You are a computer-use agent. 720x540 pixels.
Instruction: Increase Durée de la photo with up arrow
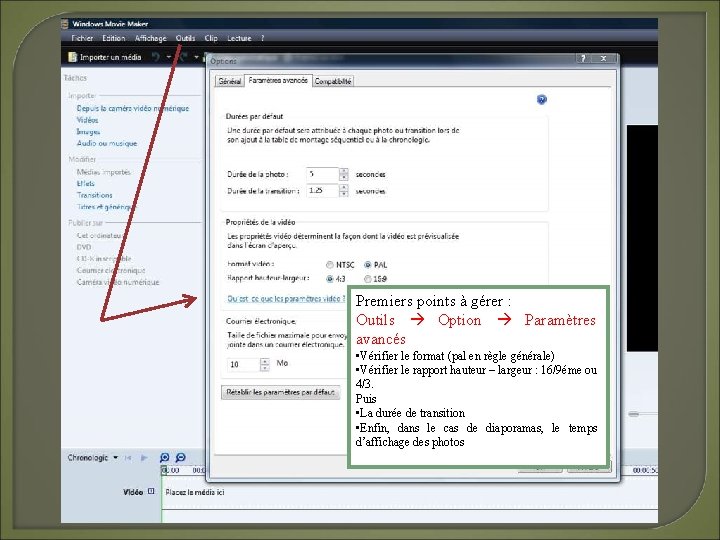(343, 171)
